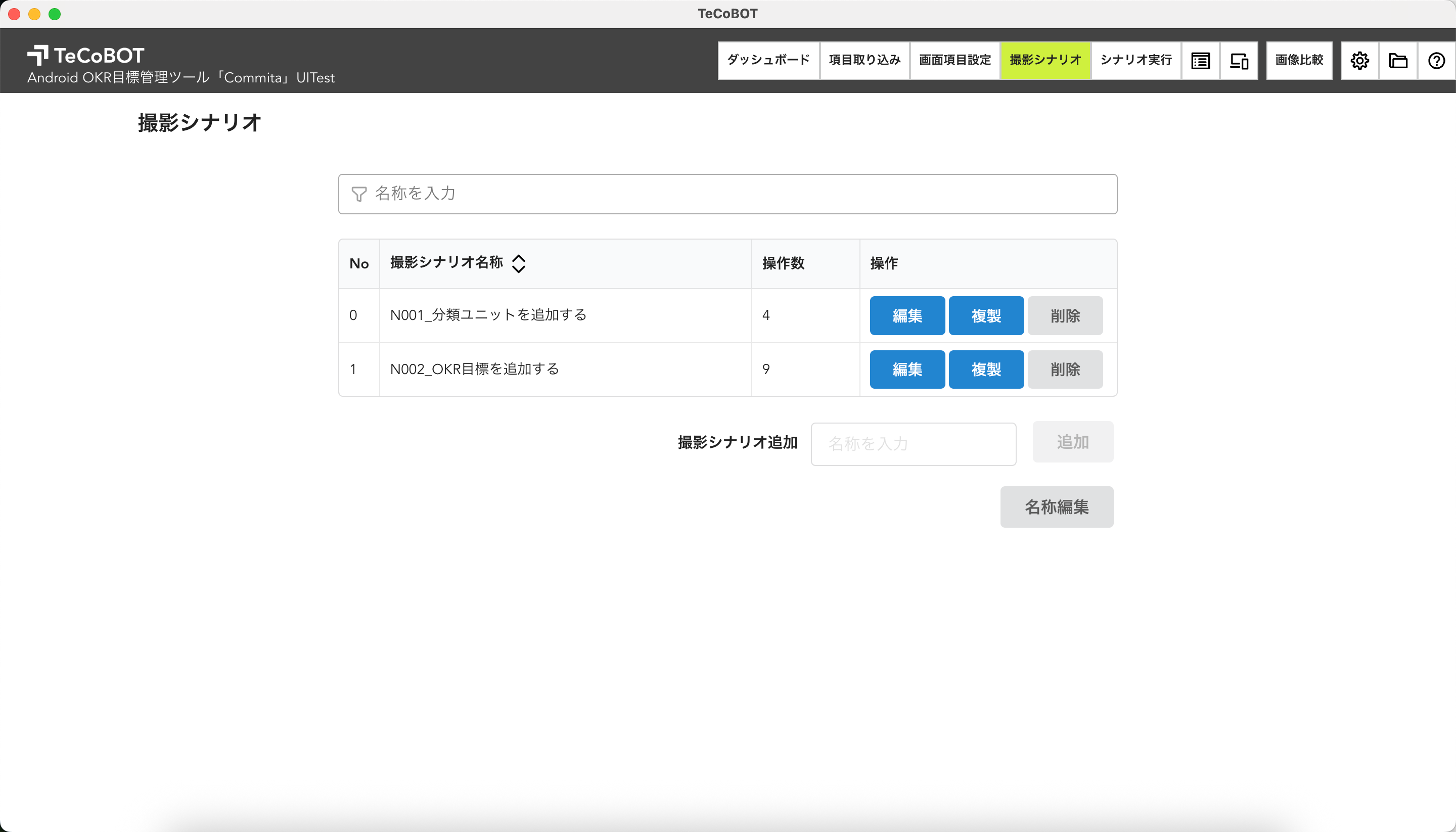This screenshot has height=832, width=1456.
Task: Open 項目取り込み tab
Action: point(864,61)
